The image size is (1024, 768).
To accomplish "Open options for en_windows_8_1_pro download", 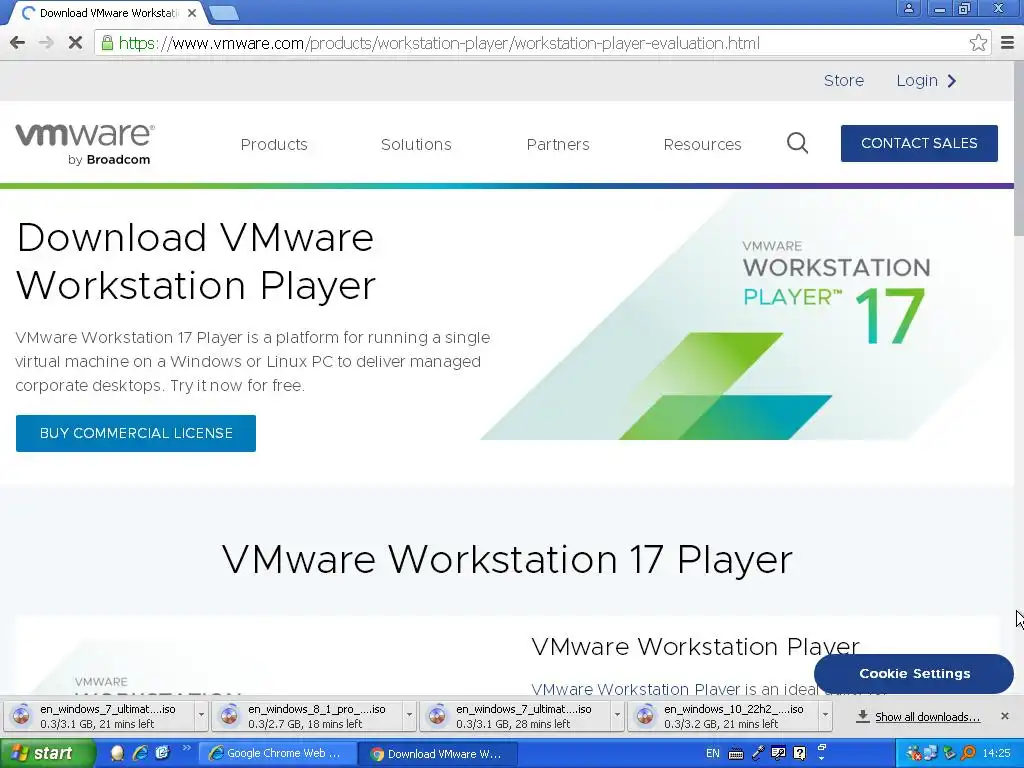I will 409,716.
